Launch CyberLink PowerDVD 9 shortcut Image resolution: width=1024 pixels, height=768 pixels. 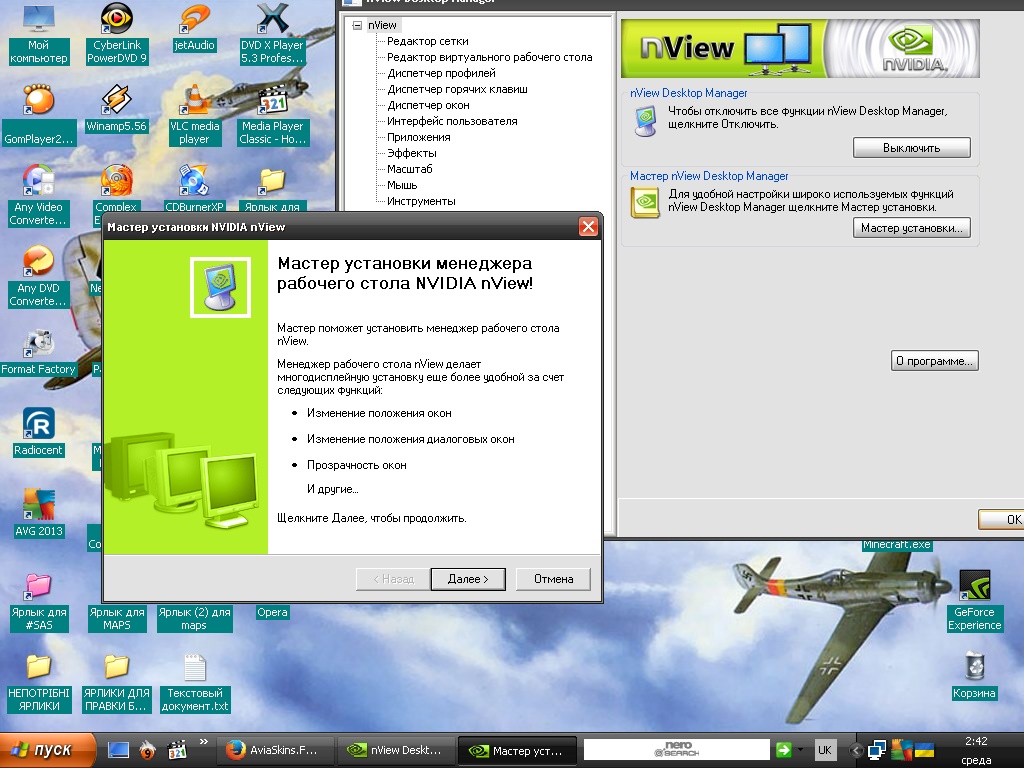tap(117, 33)
